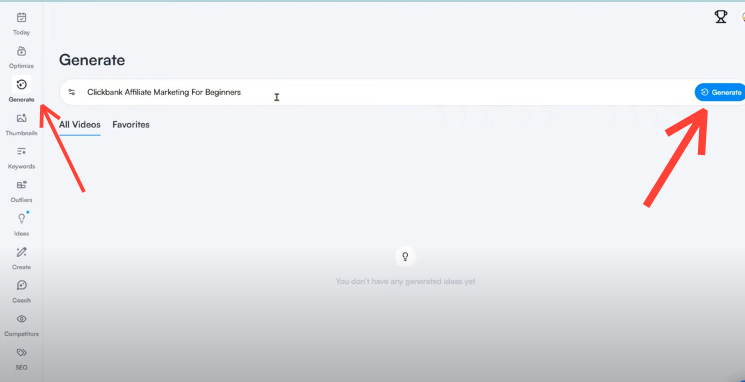Open the Create pencil tool
The width and height of the screenshot is (745, 382).
pyautogui.click(x=21, y=252)
